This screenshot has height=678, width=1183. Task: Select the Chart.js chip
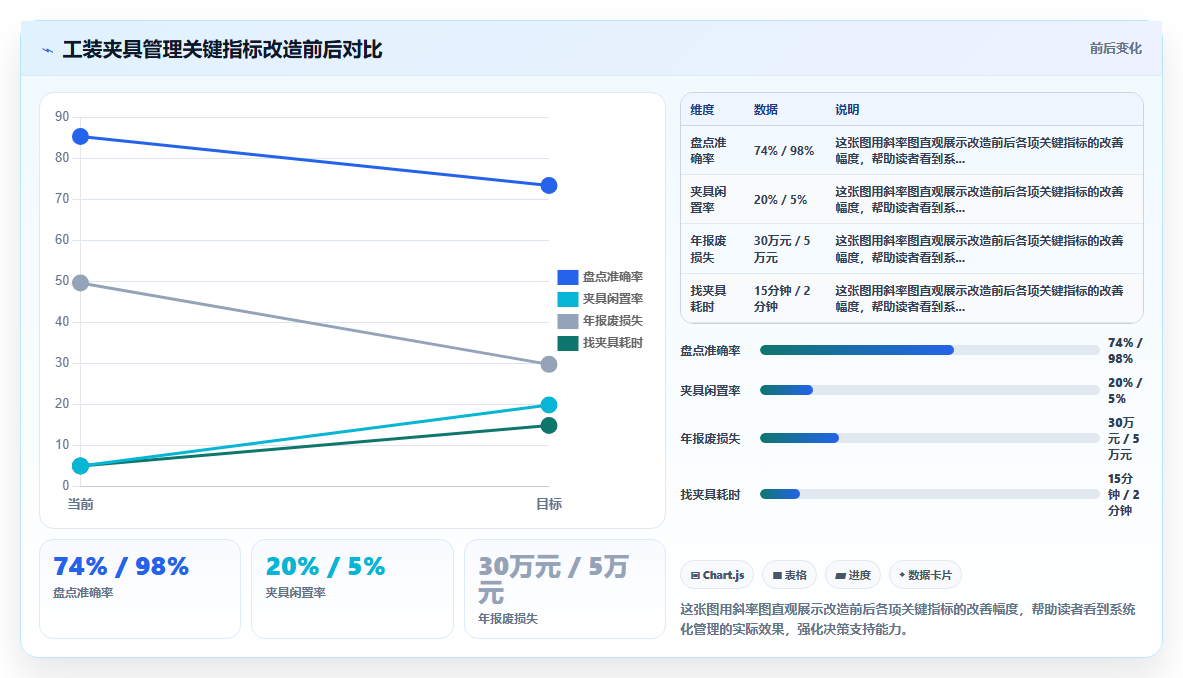pos(717,575)
